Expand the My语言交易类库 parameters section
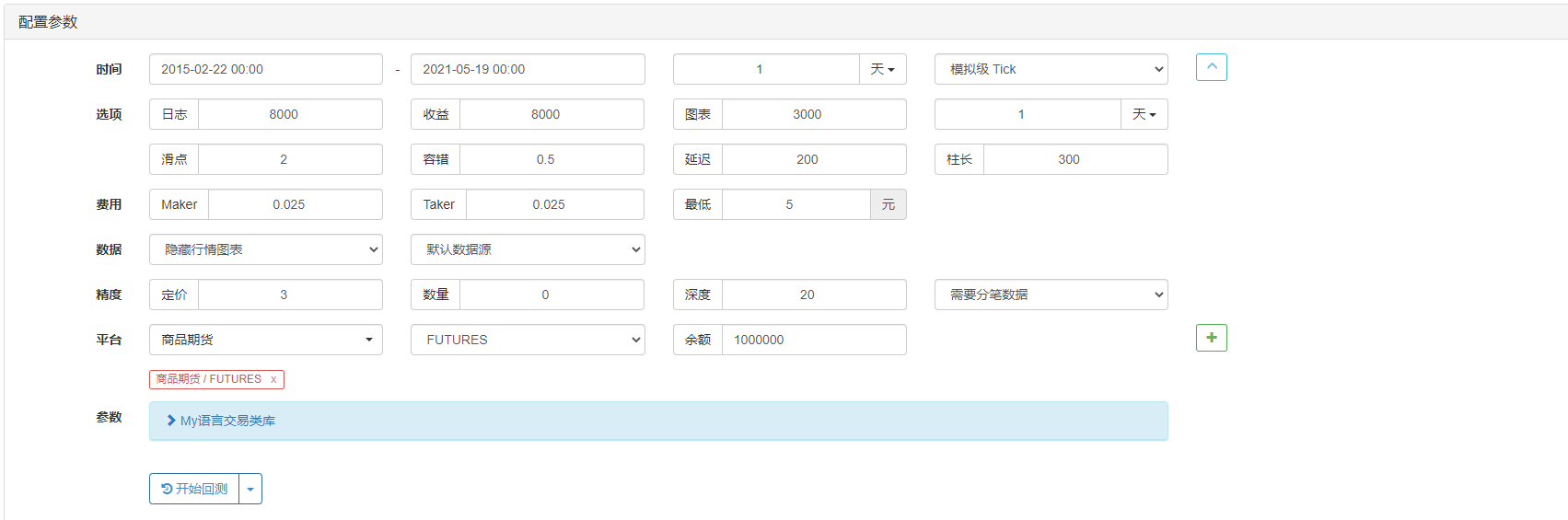This screenshot has width=1568, height=520. 658,421
